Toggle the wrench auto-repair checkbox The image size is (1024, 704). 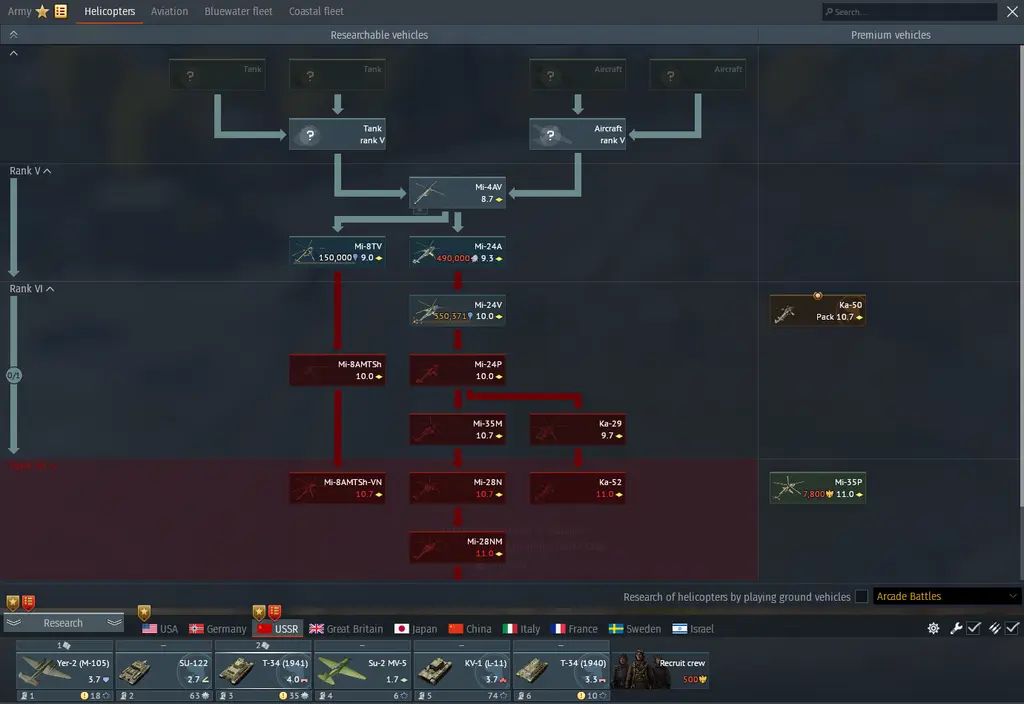[x=973, y=628]
